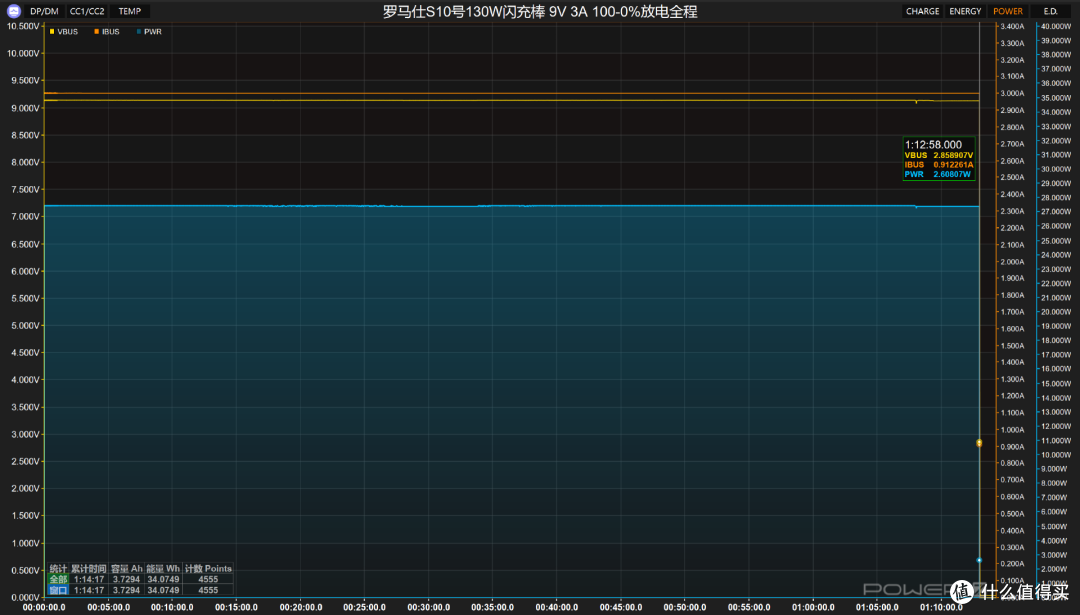Image resolution: width=1080 pixels, height=615 pixels.
Task: Click the PWR blue legend swatch
Action: [139, 32]
